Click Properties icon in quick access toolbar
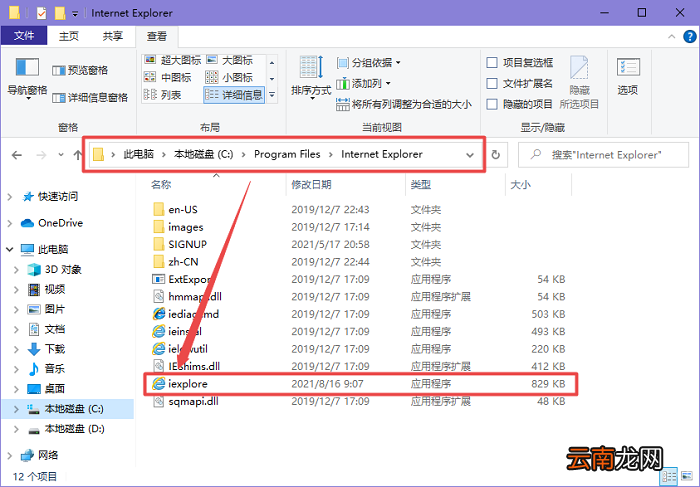This screenshot has height=487, width=700. point(41,13)
